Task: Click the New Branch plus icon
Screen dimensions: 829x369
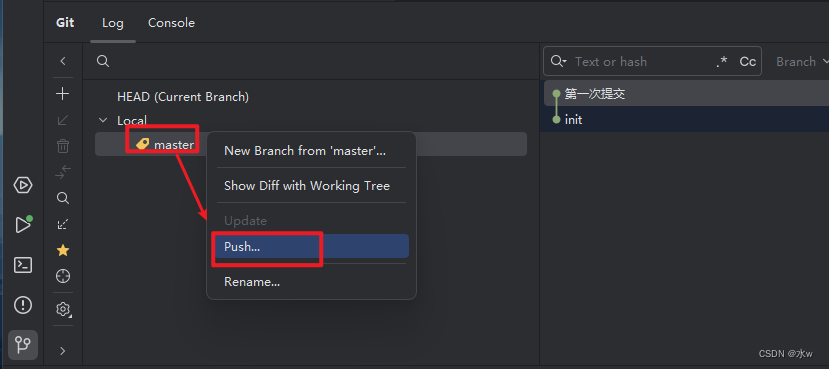Action: click(x=63, y=94)
